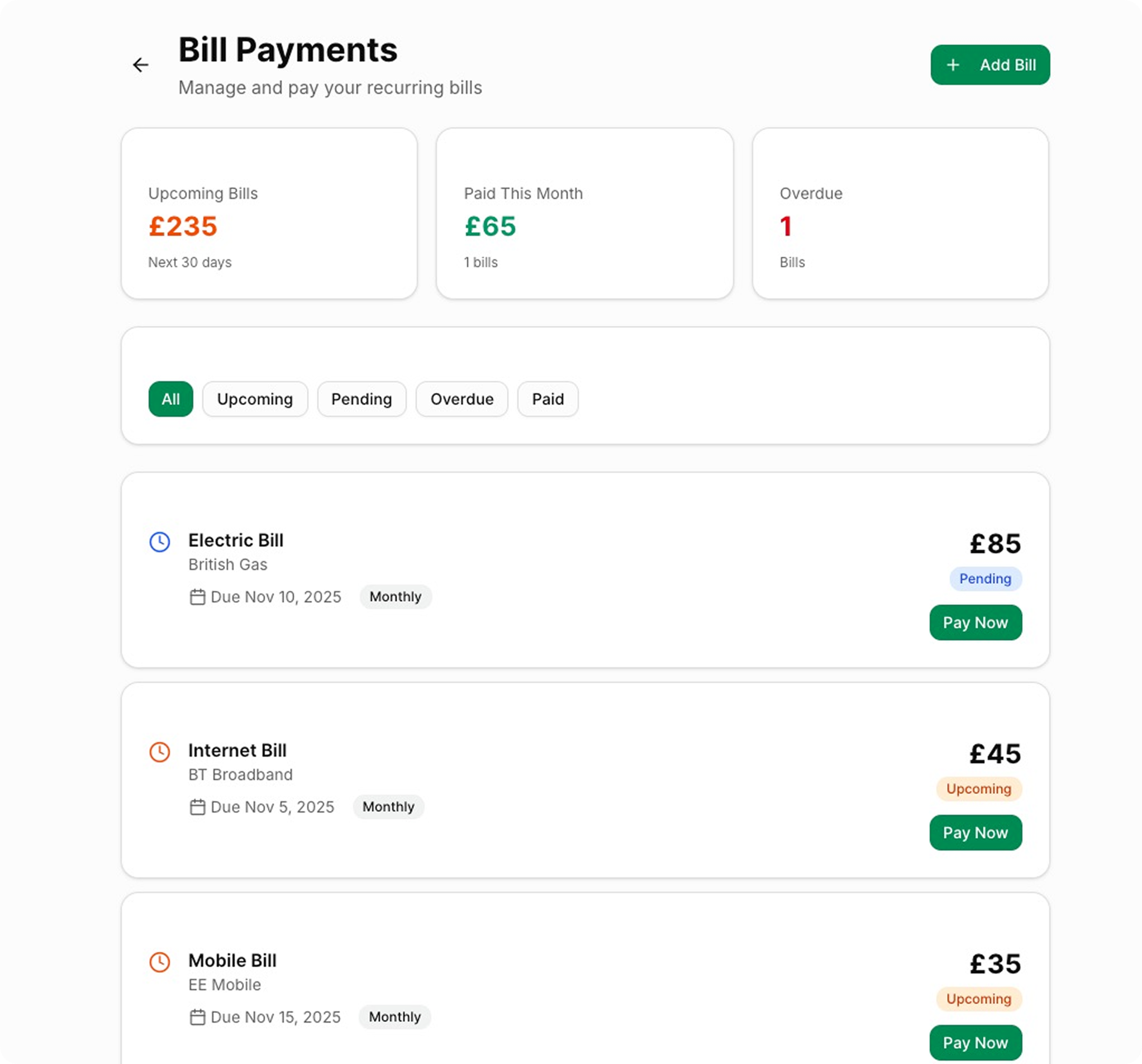Image resolution: width=1142 pixels, height=1064 pixels.
Task: Click the Mobile Bill clock icon
Action: [160, 962]
